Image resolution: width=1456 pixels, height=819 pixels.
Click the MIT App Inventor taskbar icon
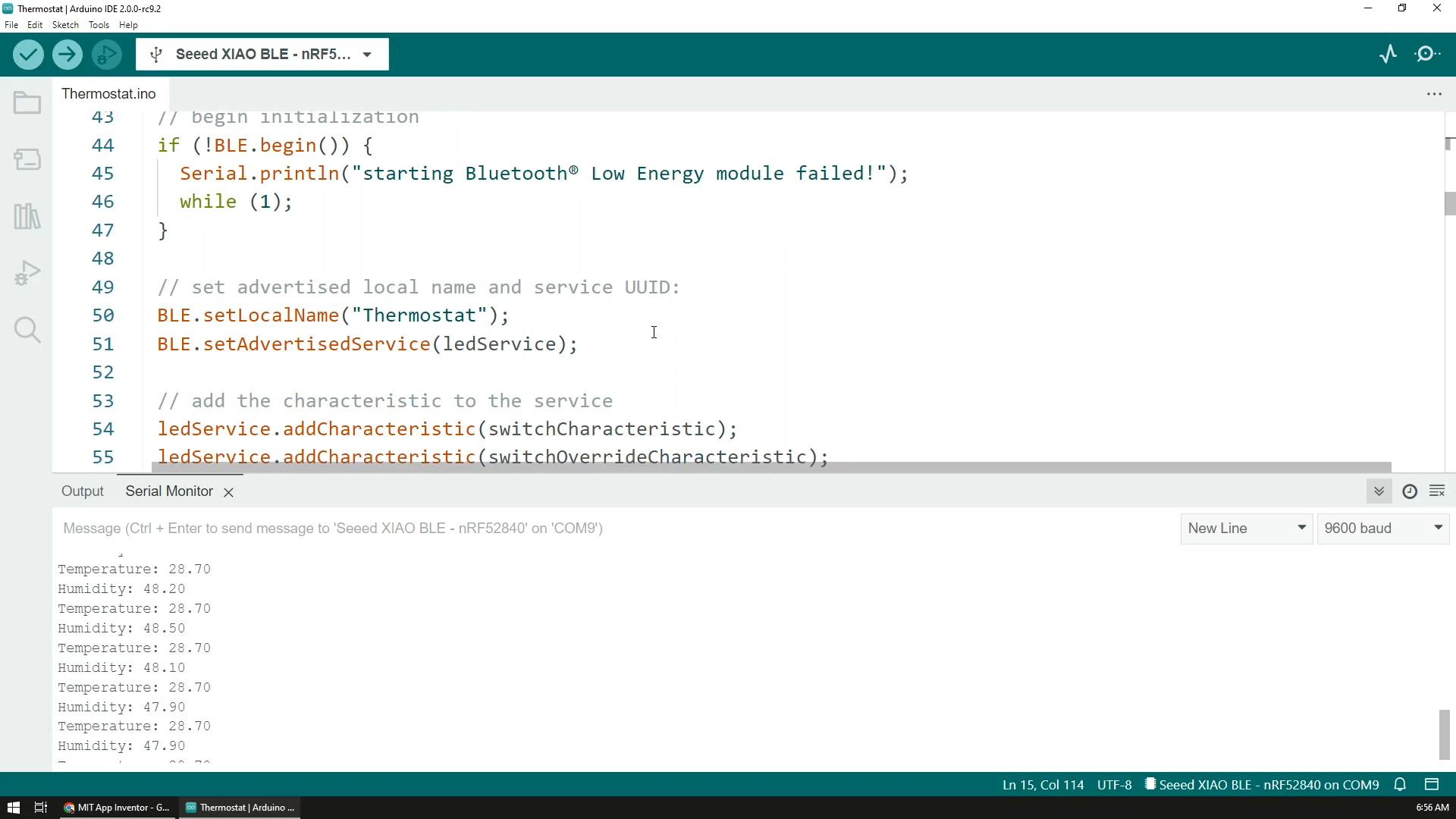(x=120, y=807)
